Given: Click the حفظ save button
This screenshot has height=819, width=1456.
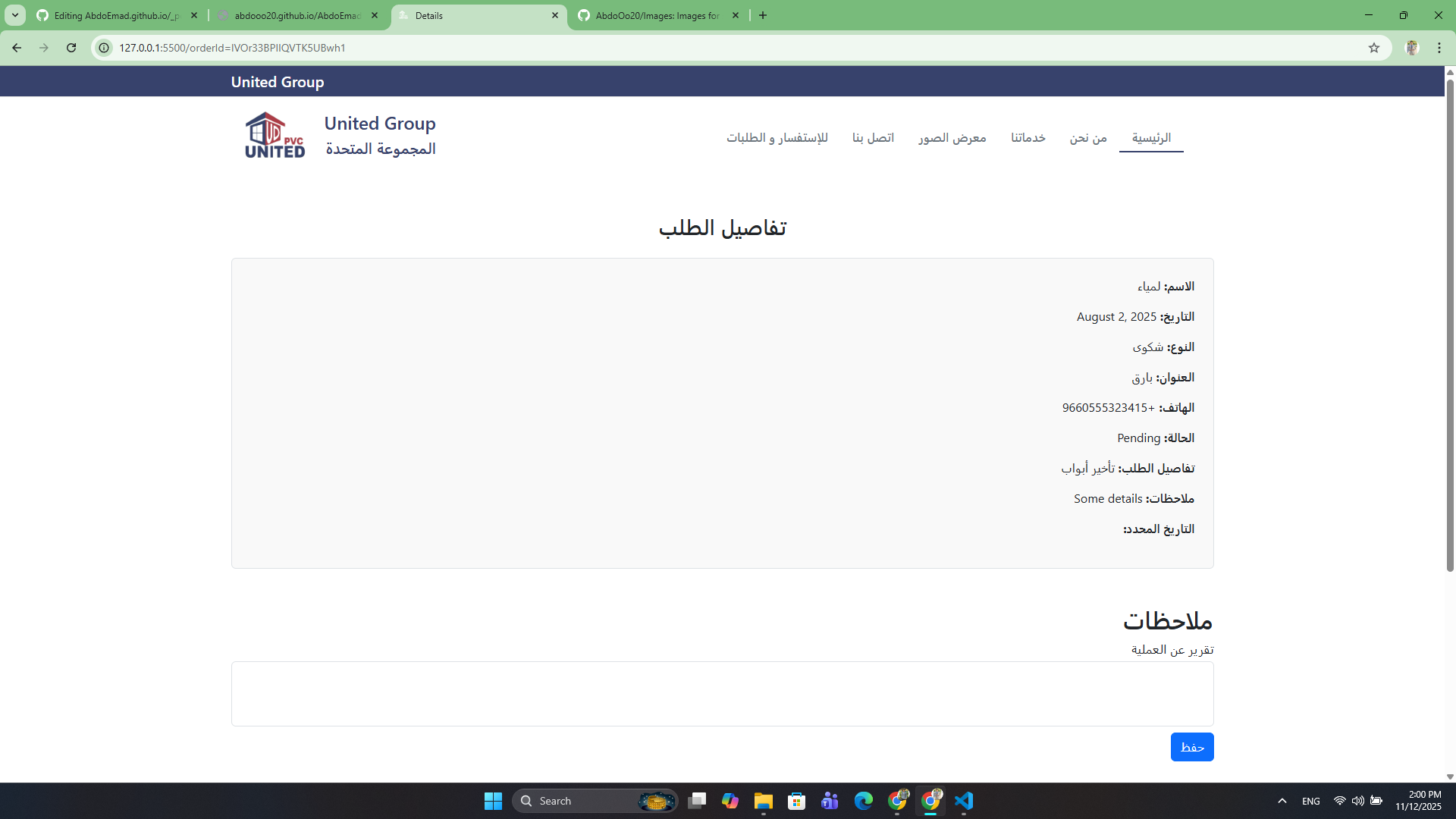Looking at the screenshot, I should 1191,746.
